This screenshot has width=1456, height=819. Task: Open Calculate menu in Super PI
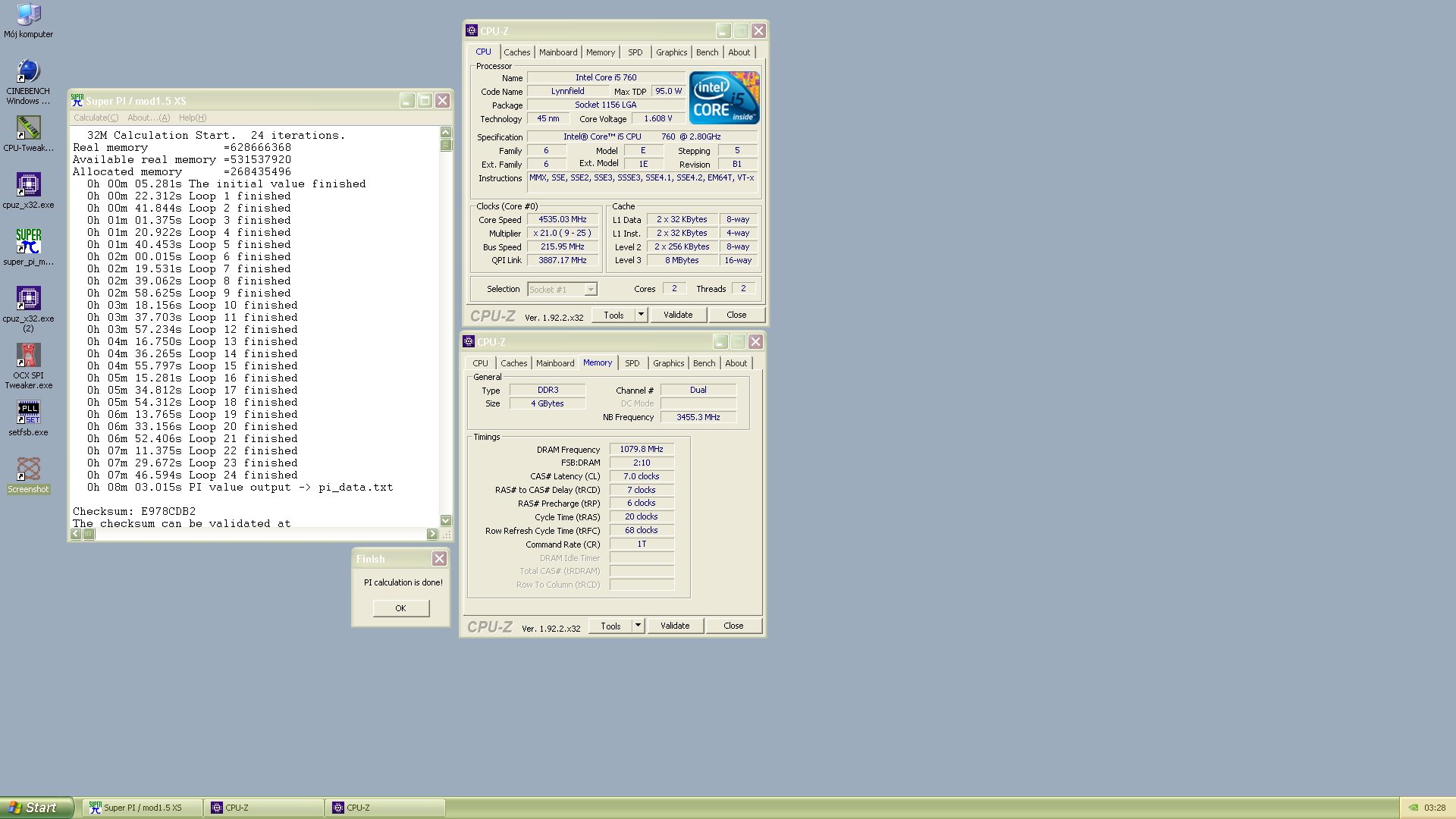[96, 118]
